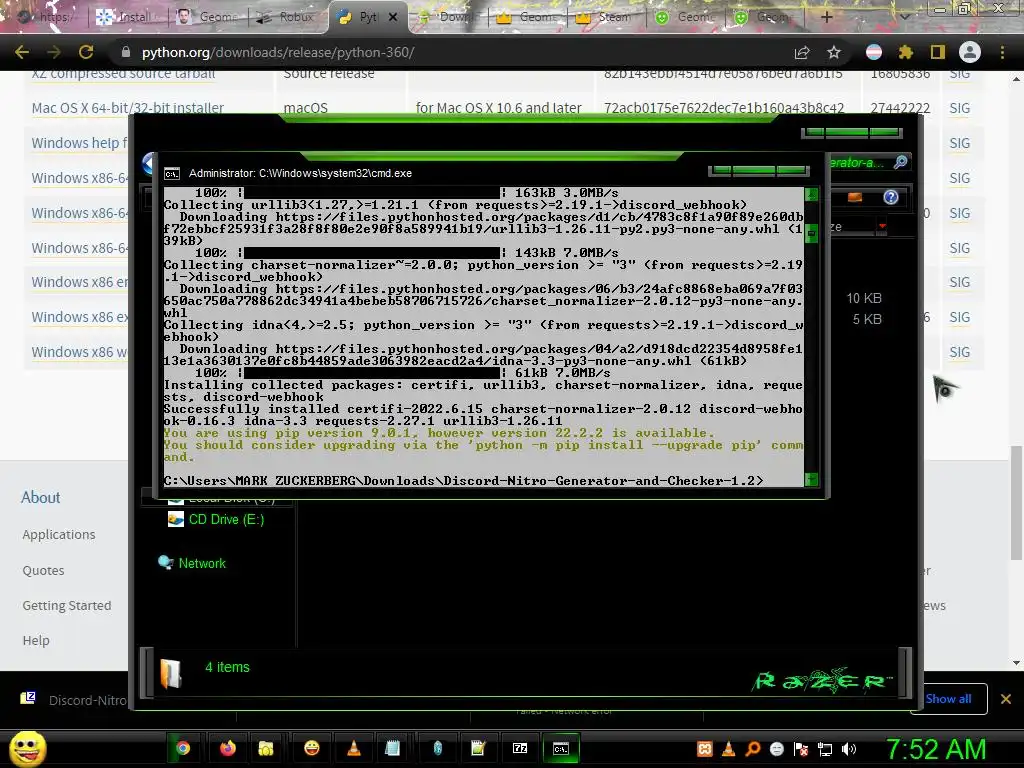Open Windows help file link

click(79, 143)
